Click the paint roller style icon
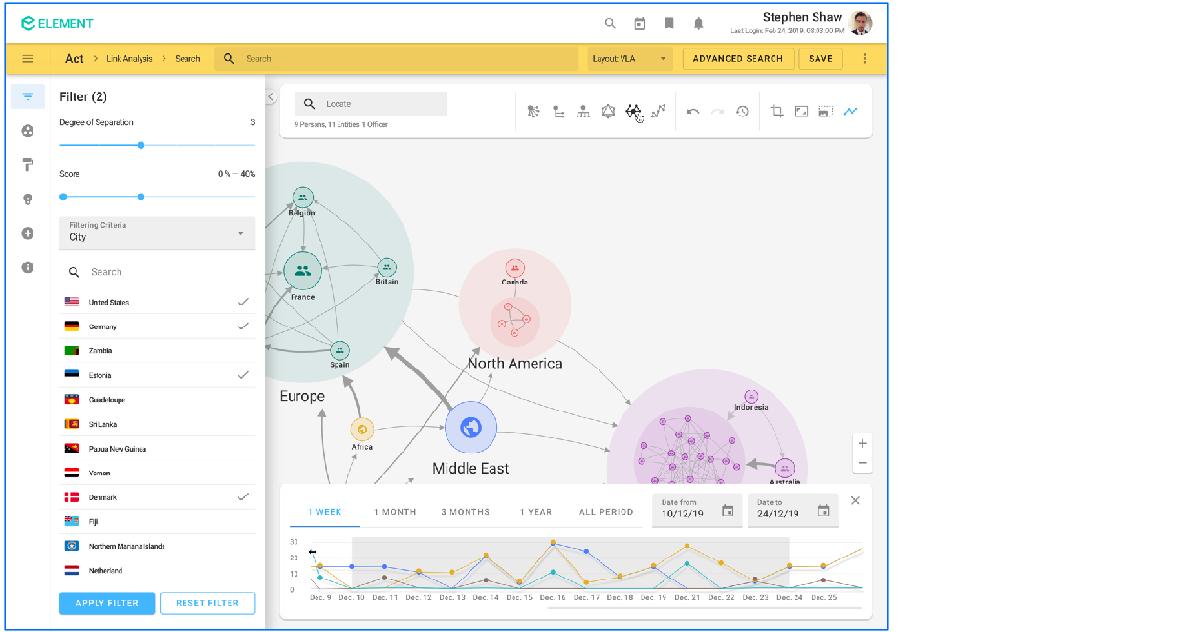Screen dimensions: 1200x632 click(28, 165)
